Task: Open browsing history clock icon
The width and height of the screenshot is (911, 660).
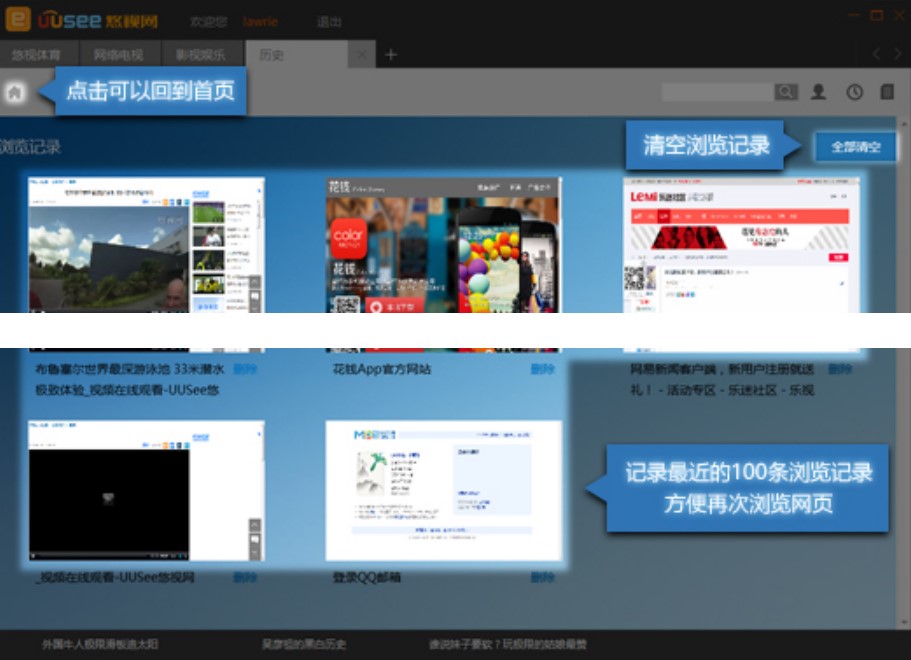Action: pyautogui.click(x=854, y=92)
